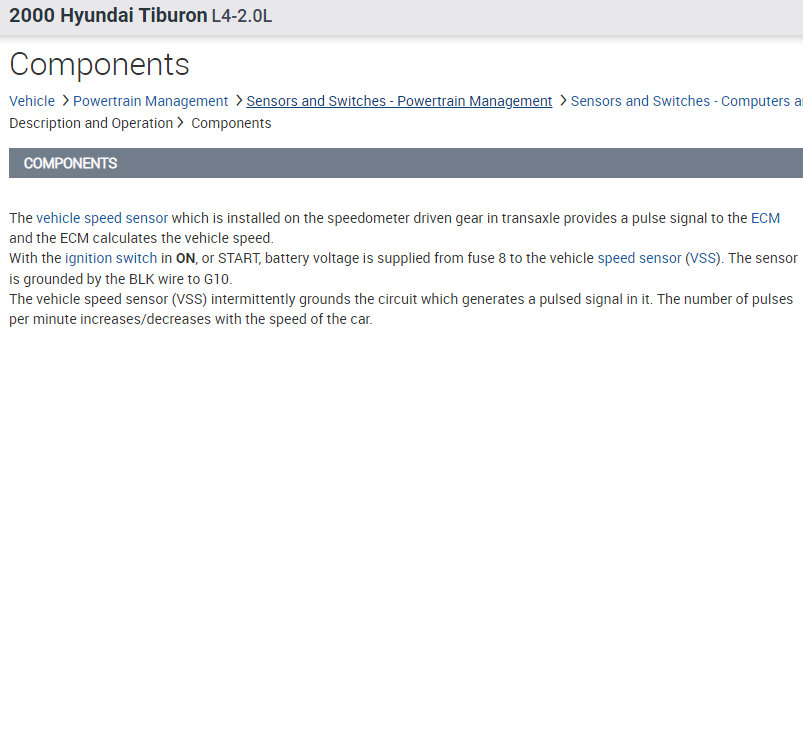The height and width of the screenshot is (736, 803).
Task: Click the Description and Operation breadcrumb
Action: tap(91, 123)
